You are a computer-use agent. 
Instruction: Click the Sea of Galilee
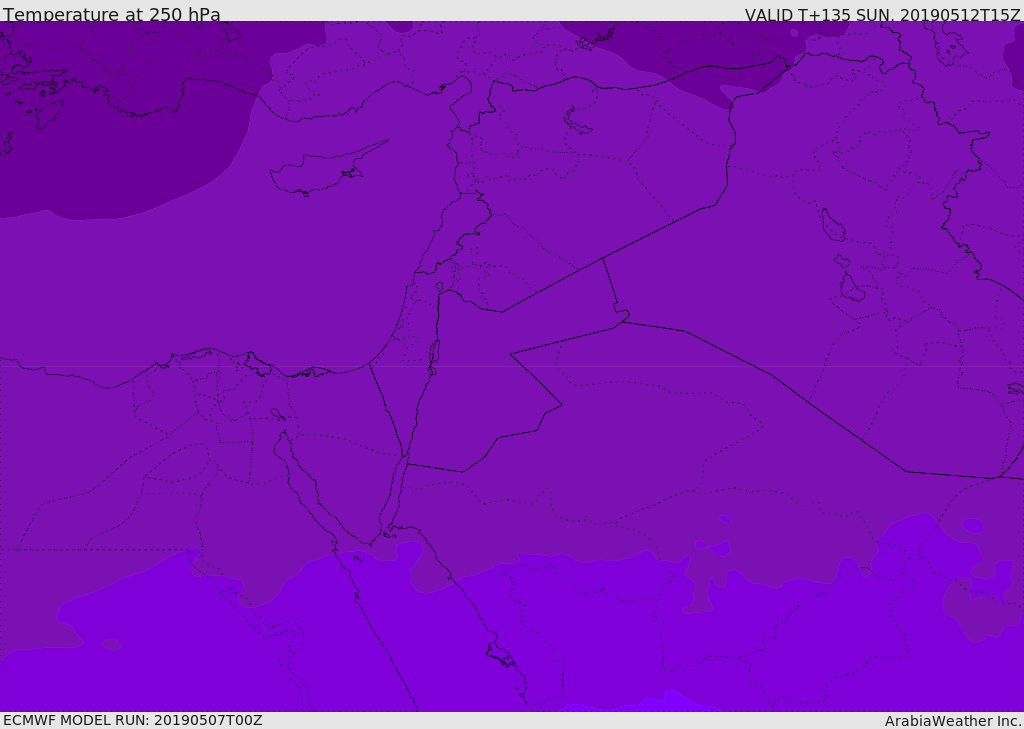440,287
